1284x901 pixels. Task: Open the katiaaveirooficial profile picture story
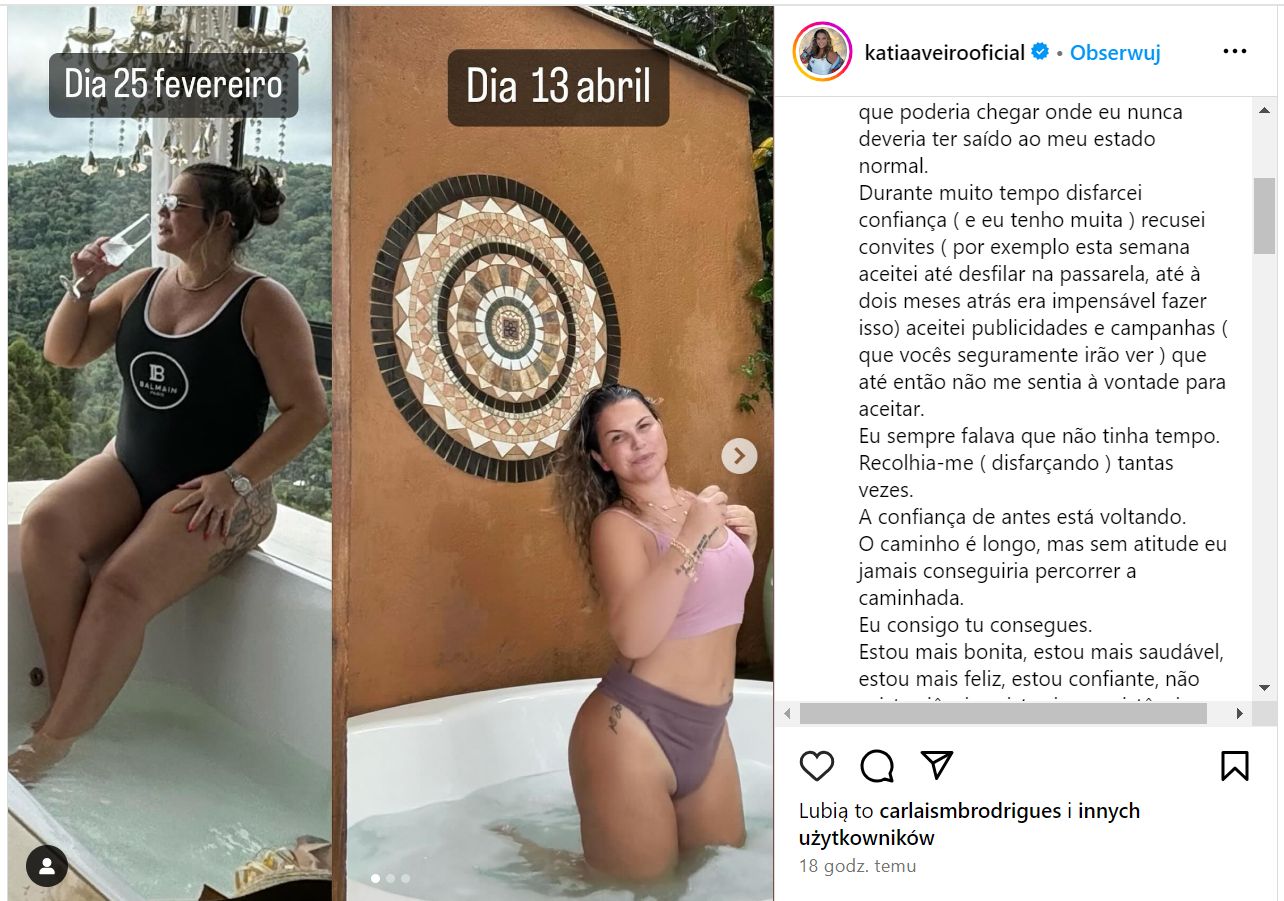[822, 52]
